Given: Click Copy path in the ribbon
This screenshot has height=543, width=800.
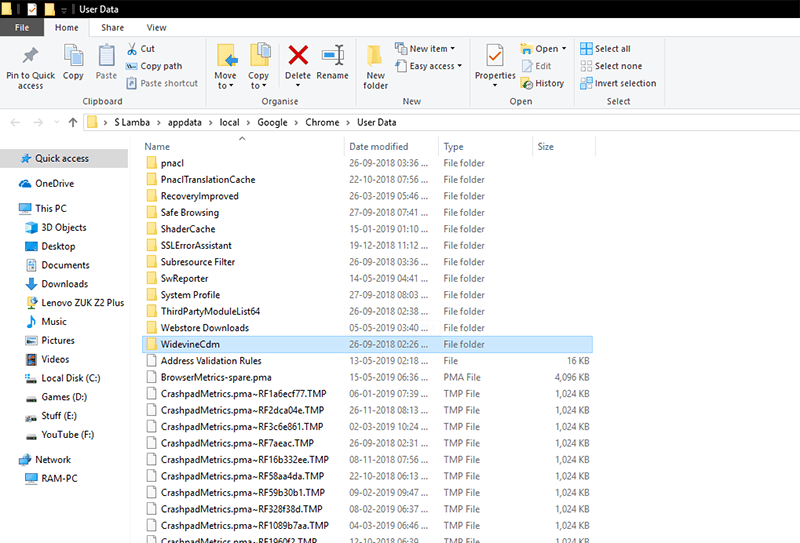Looking at the screenshot, I should 154,66.
